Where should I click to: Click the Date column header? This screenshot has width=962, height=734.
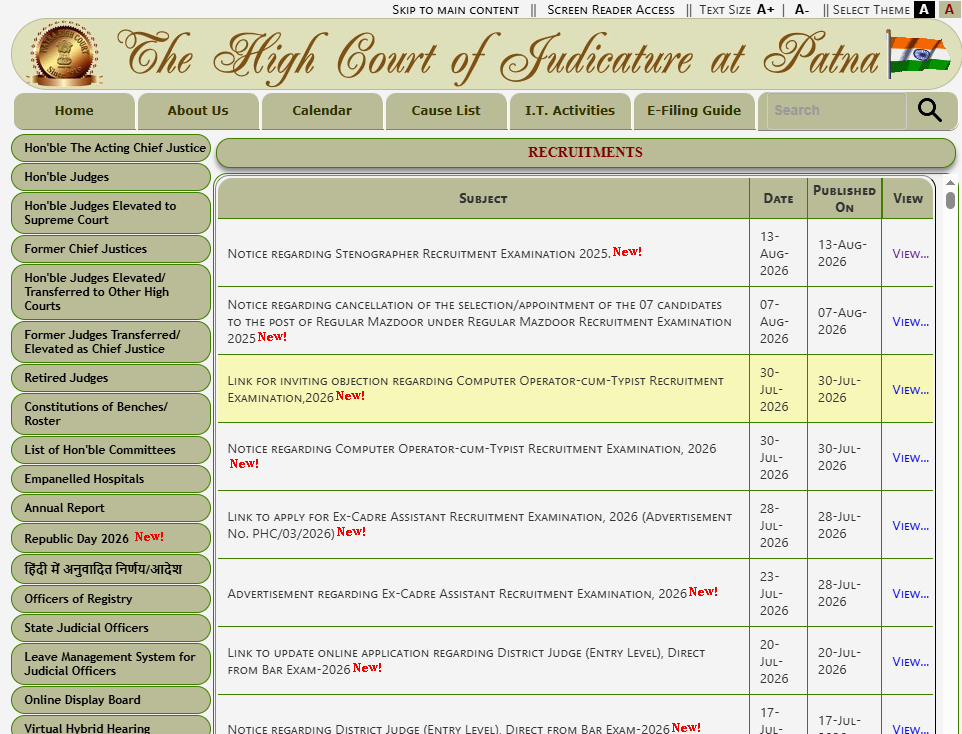pos(778,198)
